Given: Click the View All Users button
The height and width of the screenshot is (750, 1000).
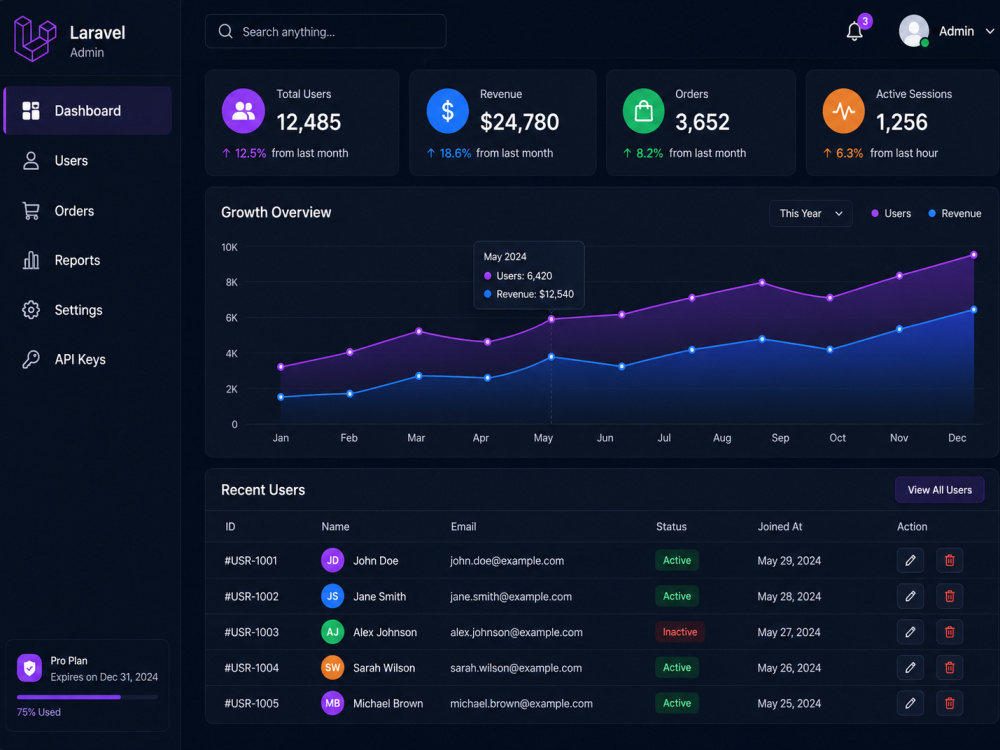Looking at the screenshot, I should (x=939, y=490).
